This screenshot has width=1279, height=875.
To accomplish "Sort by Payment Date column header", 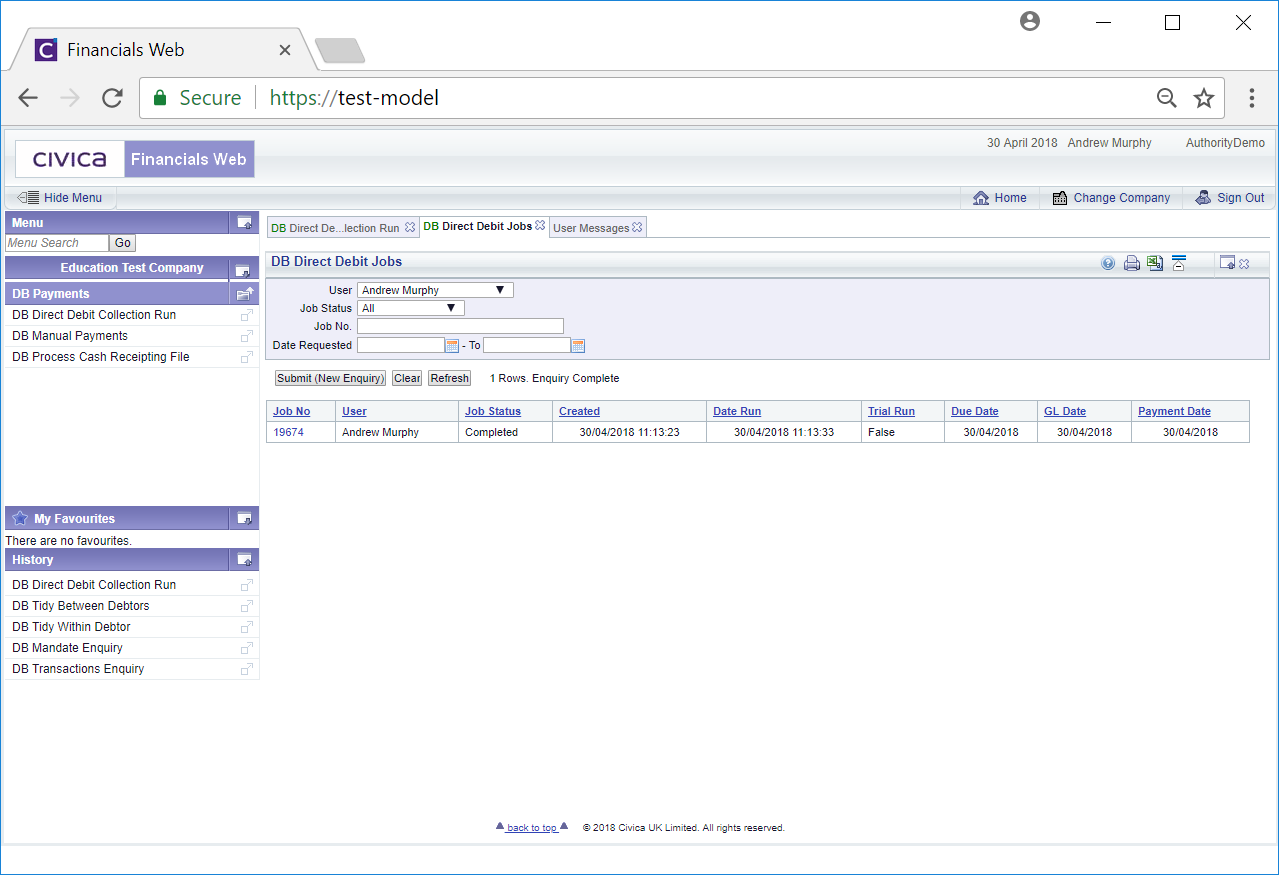I will [x=1174, y=411].
